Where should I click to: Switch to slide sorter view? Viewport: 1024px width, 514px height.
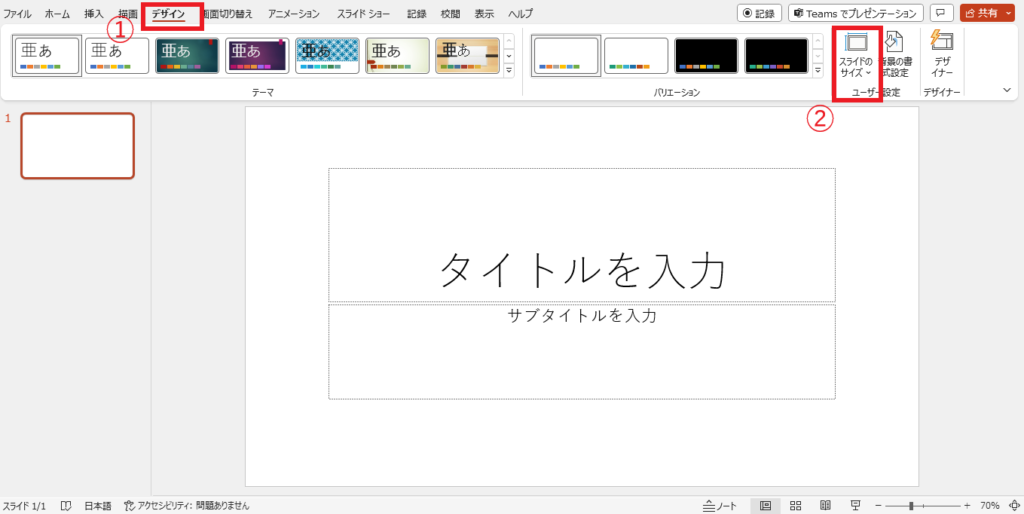pos(795,506)
